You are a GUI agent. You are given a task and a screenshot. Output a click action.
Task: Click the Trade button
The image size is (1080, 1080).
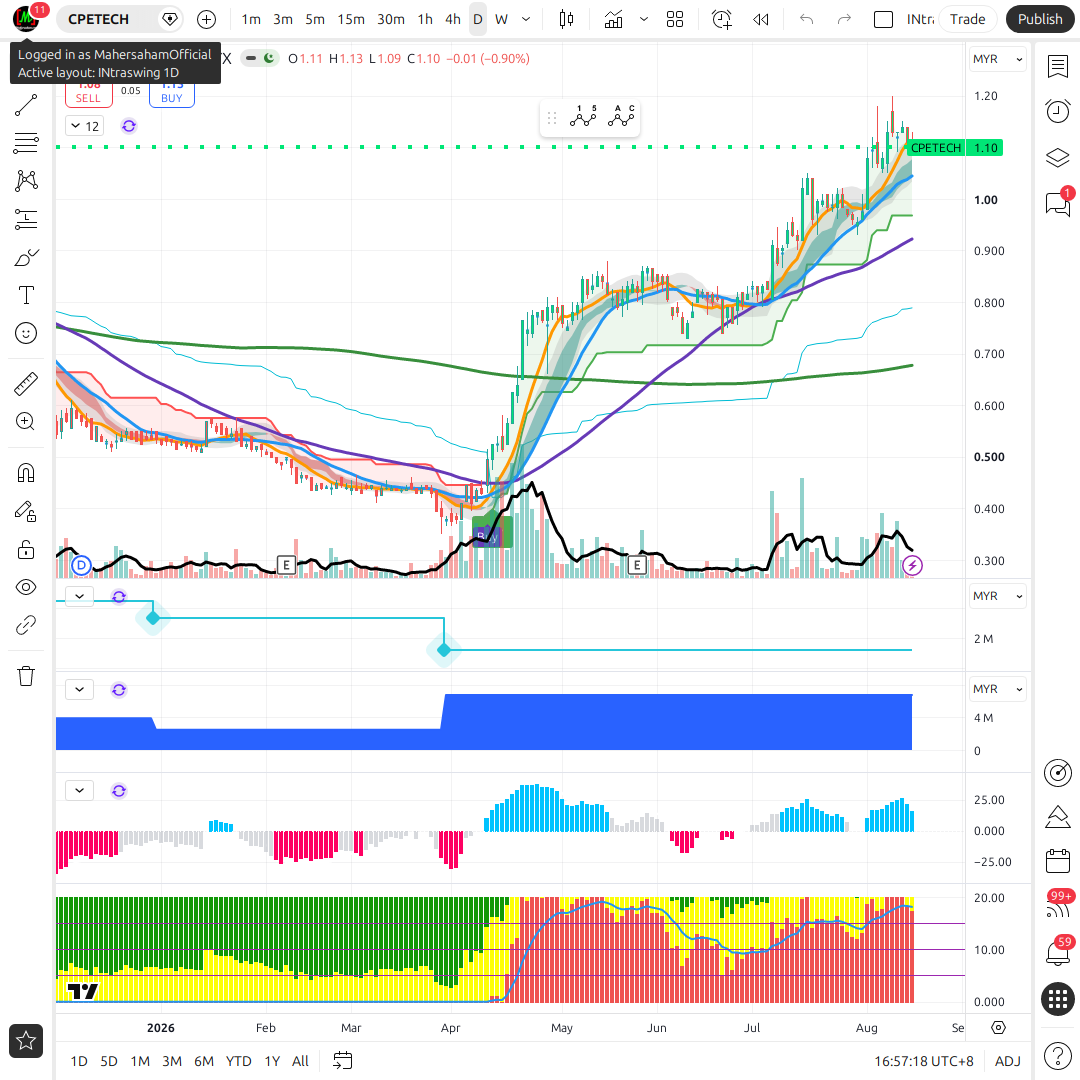pos(967,19)
